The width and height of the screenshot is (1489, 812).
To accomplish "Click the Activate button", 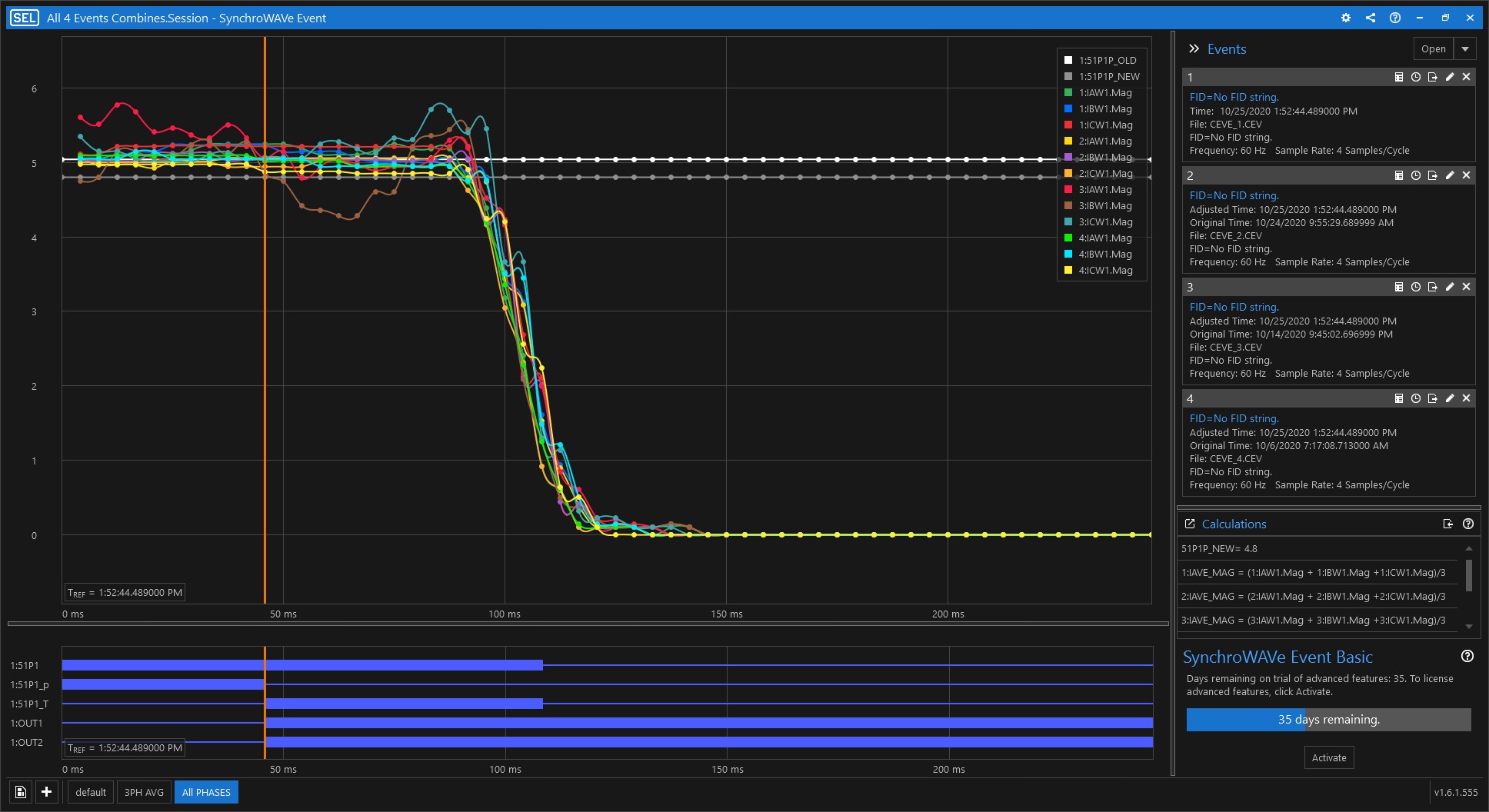I will pyautogui.click(x=1329, y=757).
